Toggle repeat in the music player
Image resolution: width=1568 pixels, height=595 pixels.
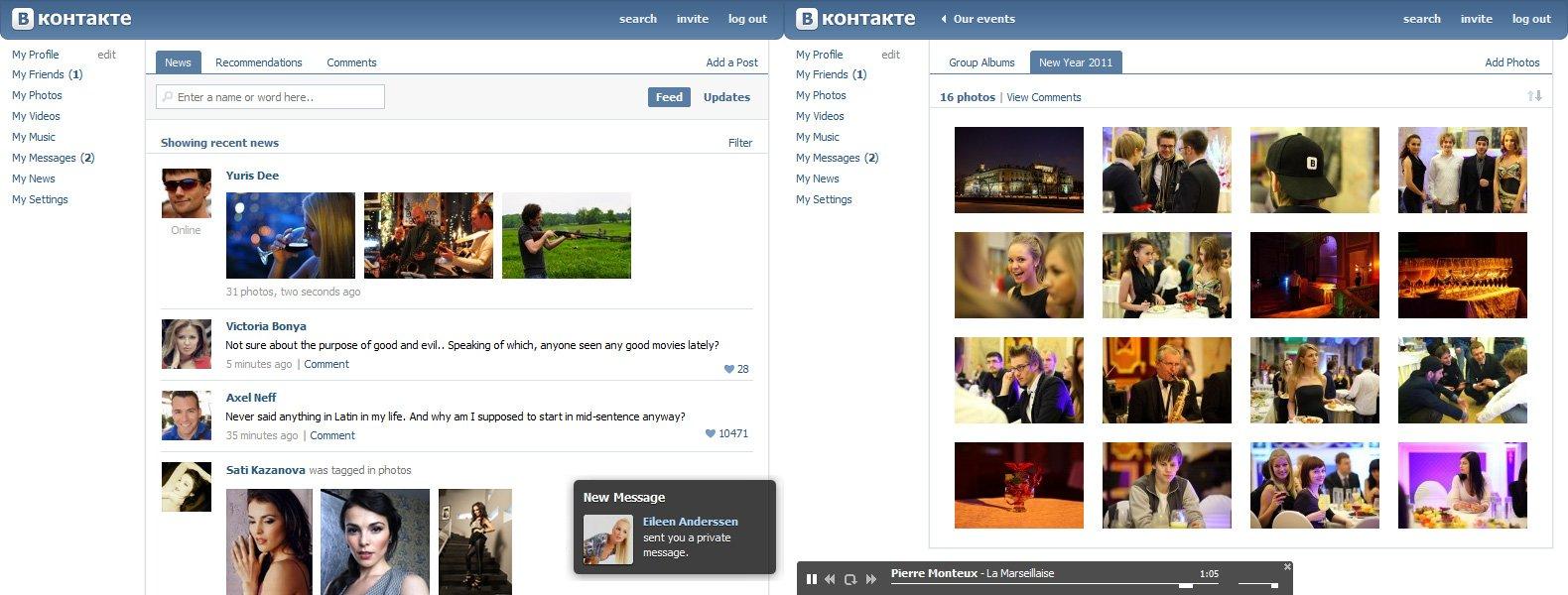[850, 579]
